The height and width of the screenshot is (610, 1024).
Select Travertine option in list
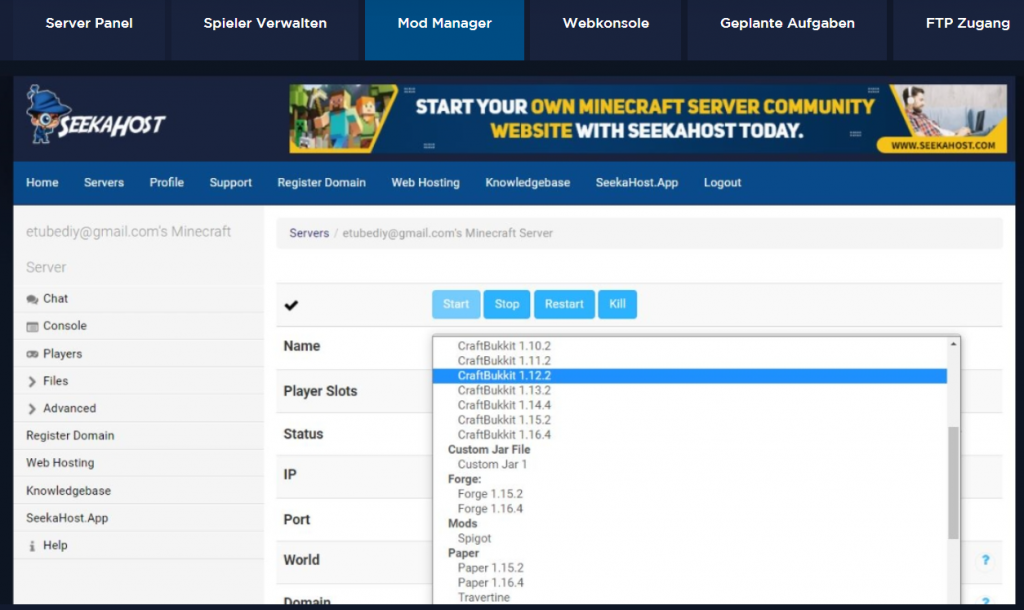coord(484,598)
